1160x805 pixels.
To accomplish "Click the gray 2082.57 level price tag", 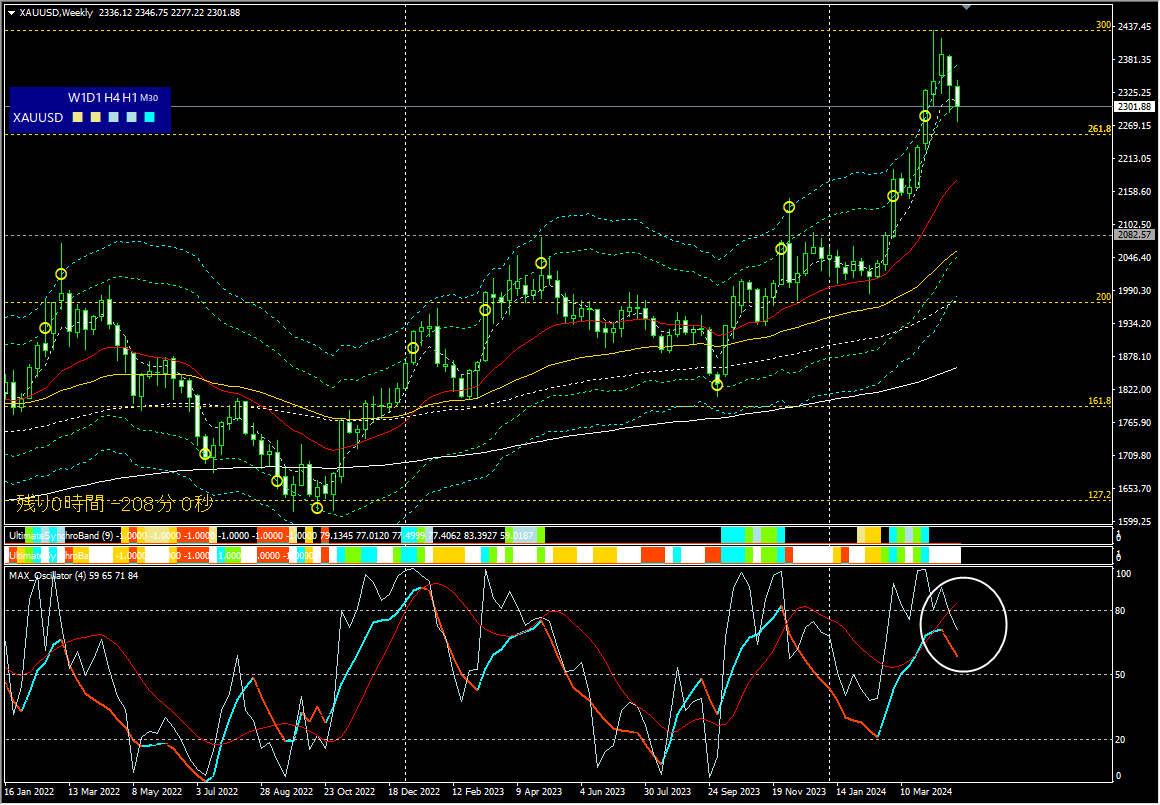I will click(1134, 235).
